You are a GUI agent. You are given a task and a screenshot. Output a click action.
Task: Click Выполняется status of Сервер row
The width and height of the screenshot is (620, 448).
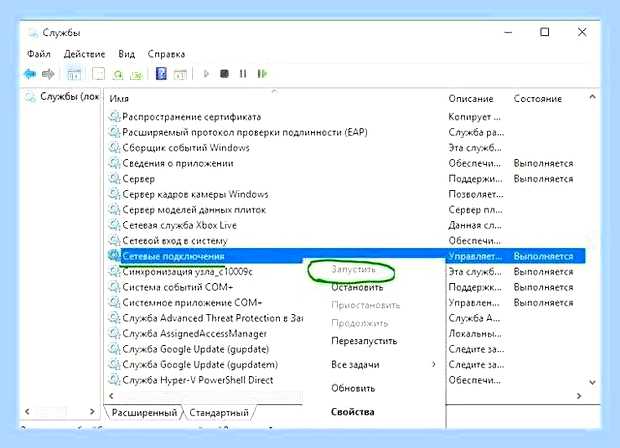click(x=543, y=179)
